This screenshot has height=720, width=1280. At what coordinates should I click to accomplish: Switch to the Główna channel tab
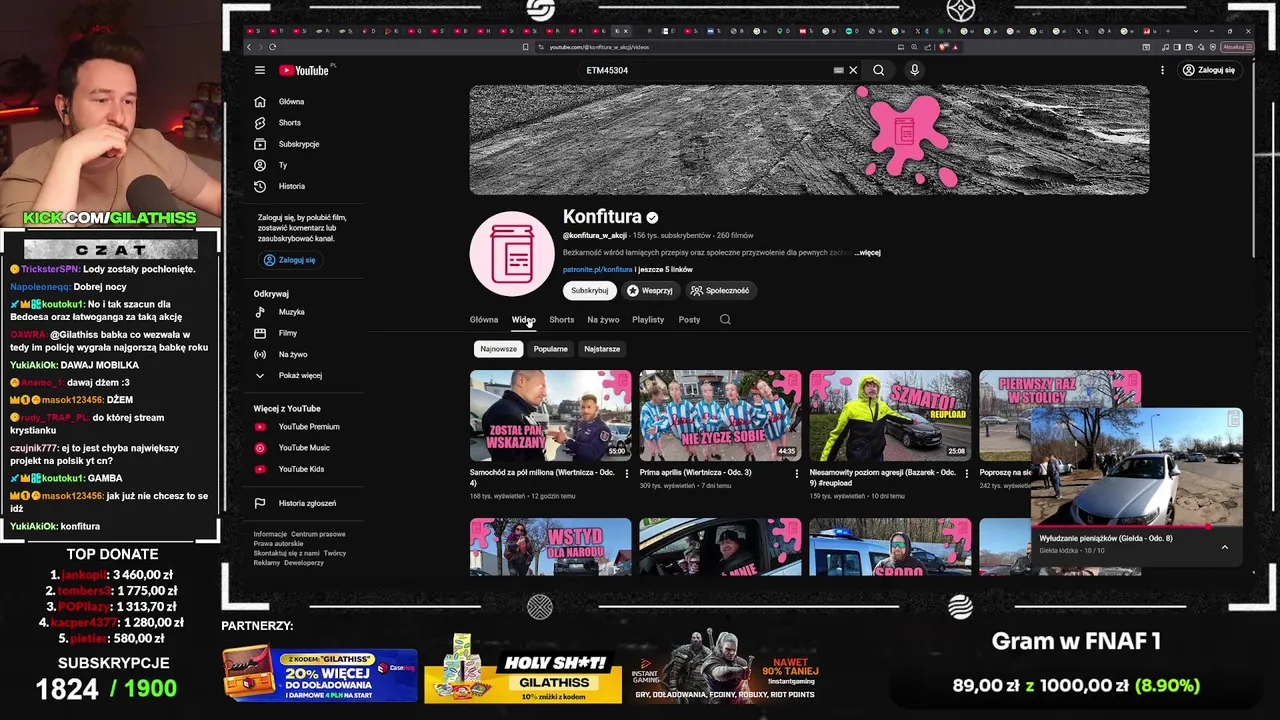(x=484, y=320)
